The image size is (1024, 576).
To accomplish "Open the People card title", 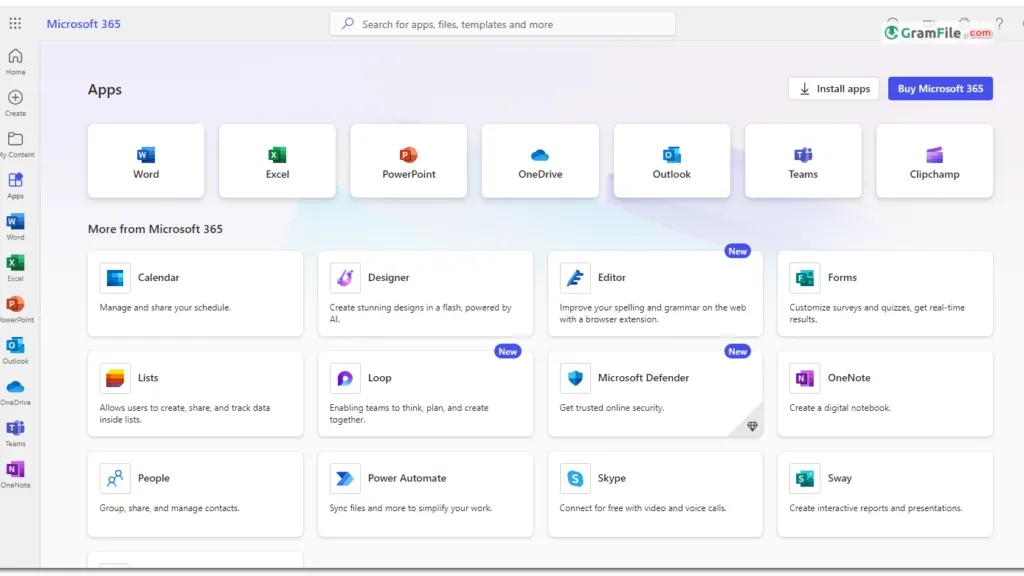I will pos(153,479).
